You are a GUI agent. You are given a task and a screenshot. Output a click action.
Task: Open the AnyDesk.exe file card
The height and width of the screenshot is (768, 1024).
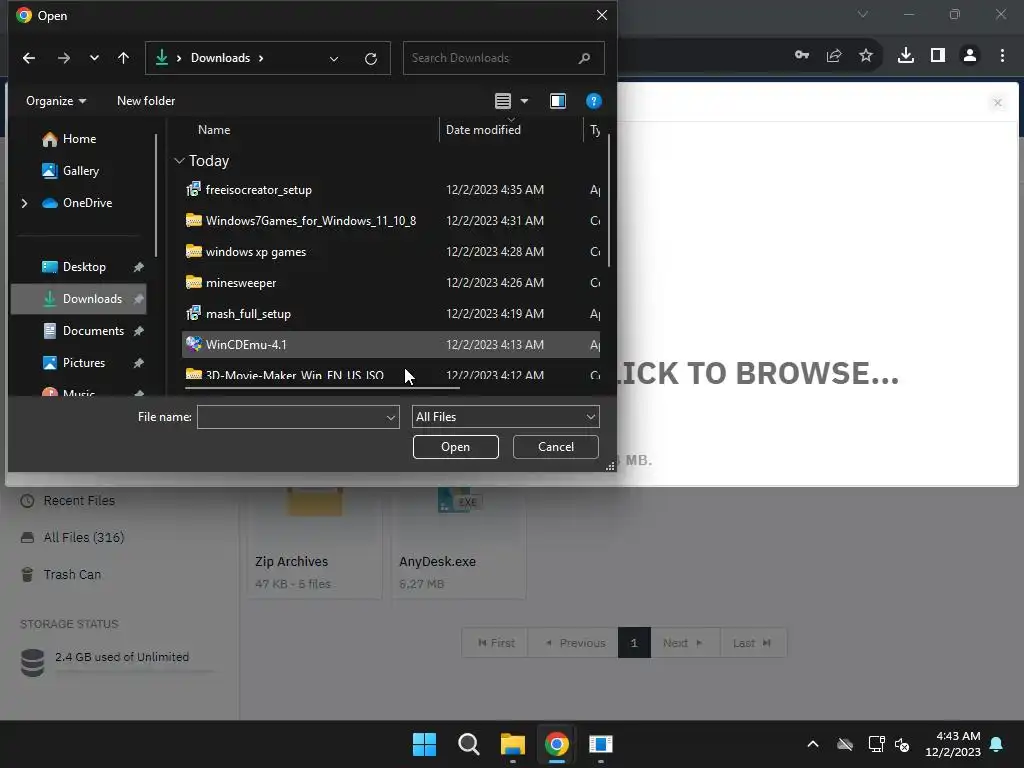click(x=458, y=542)
